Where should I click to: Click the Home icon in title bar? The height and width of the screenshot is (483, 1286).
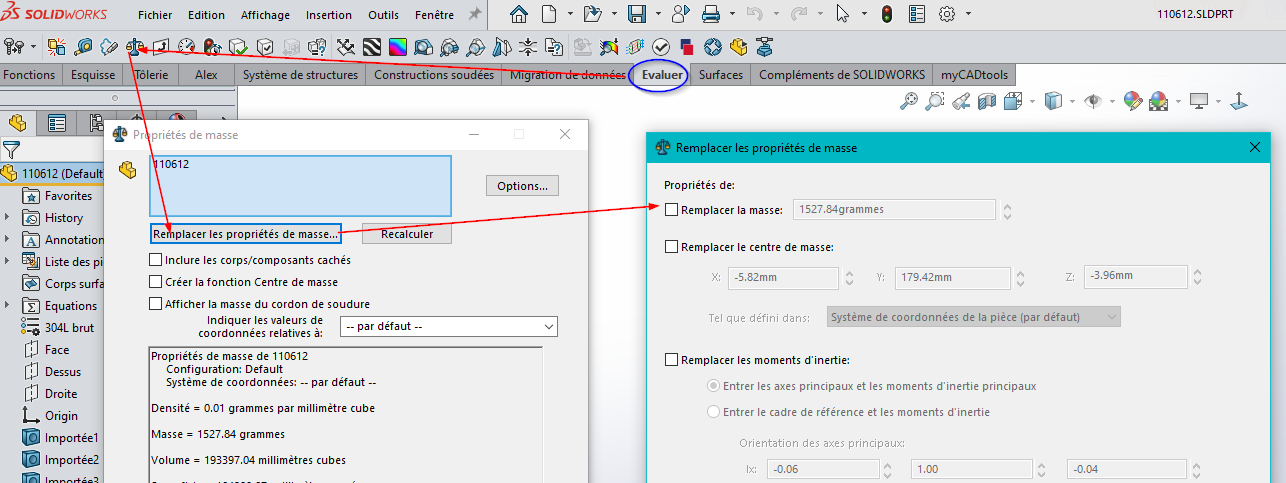519,14
